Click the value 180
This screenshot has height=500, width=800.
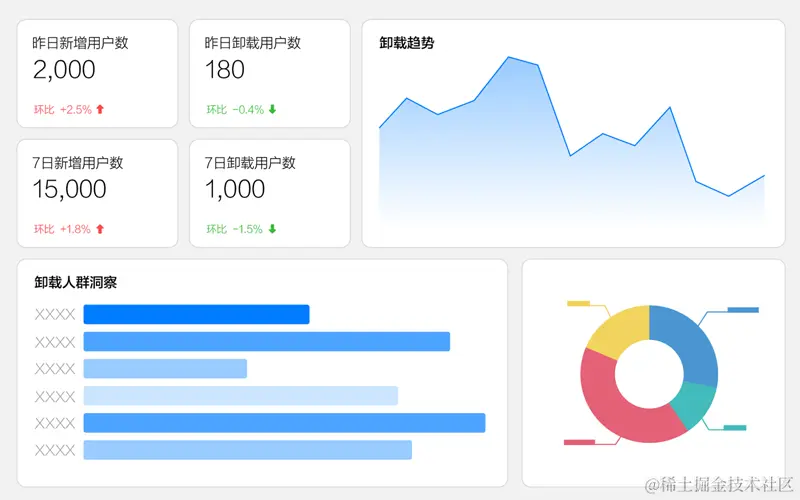coord(225,70)
